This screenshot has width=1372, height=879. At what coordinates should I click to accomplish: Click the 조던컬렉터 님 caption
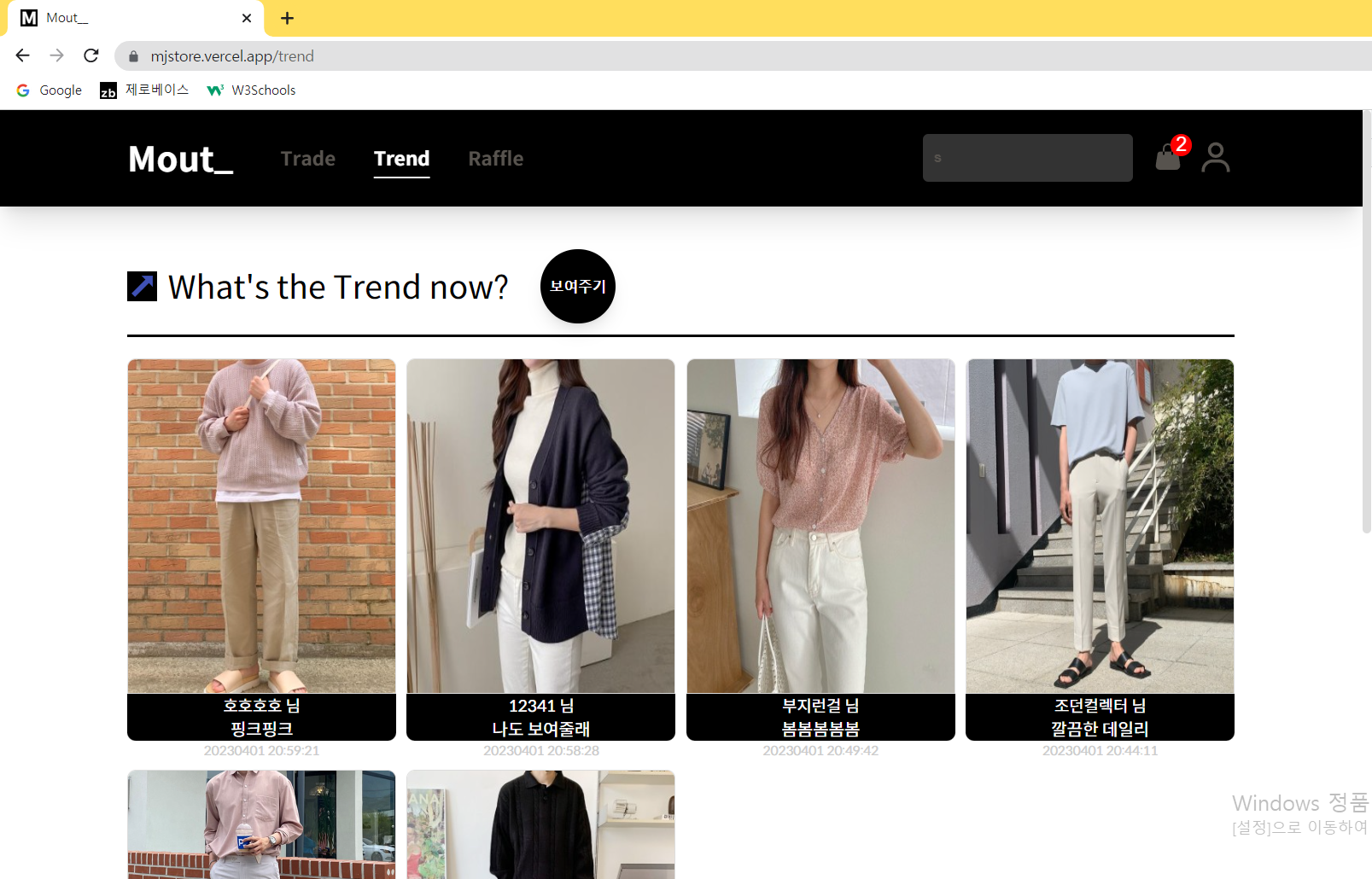pyautogui.click(x=1100, y=706)
